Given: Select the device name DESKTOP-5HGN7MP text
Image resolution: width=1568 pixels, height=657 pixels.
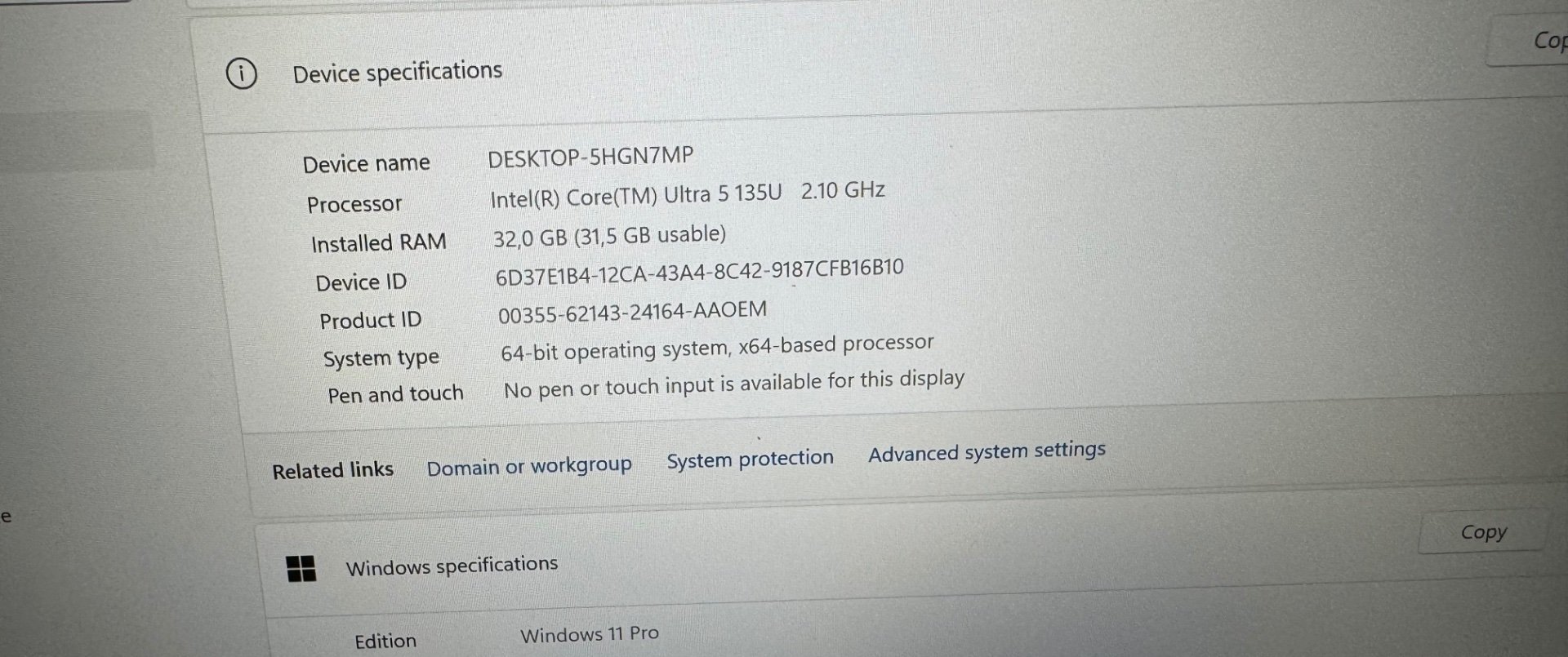Looking at the screenshot, I should (x=590, y=156).
